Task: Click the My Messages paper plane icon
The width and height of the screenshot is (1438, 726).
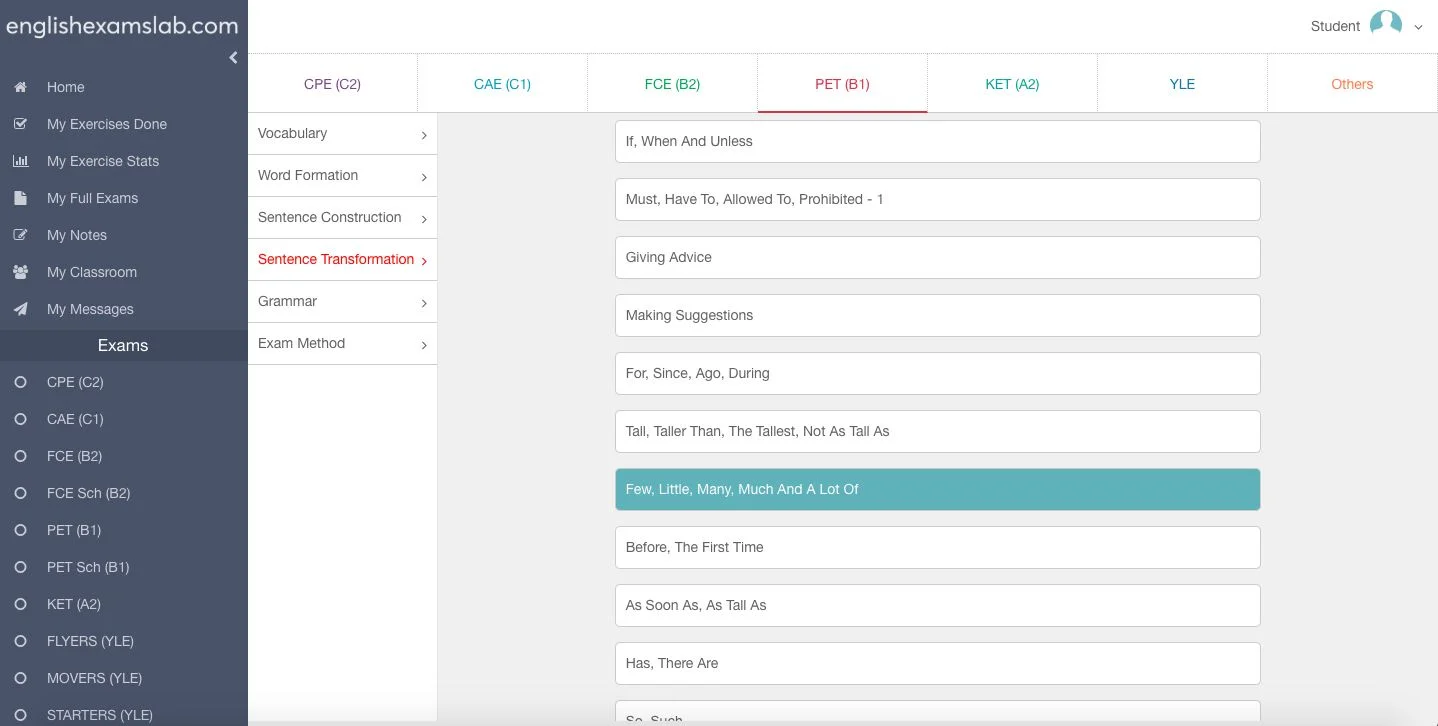Action: click(x=20, y=309)
